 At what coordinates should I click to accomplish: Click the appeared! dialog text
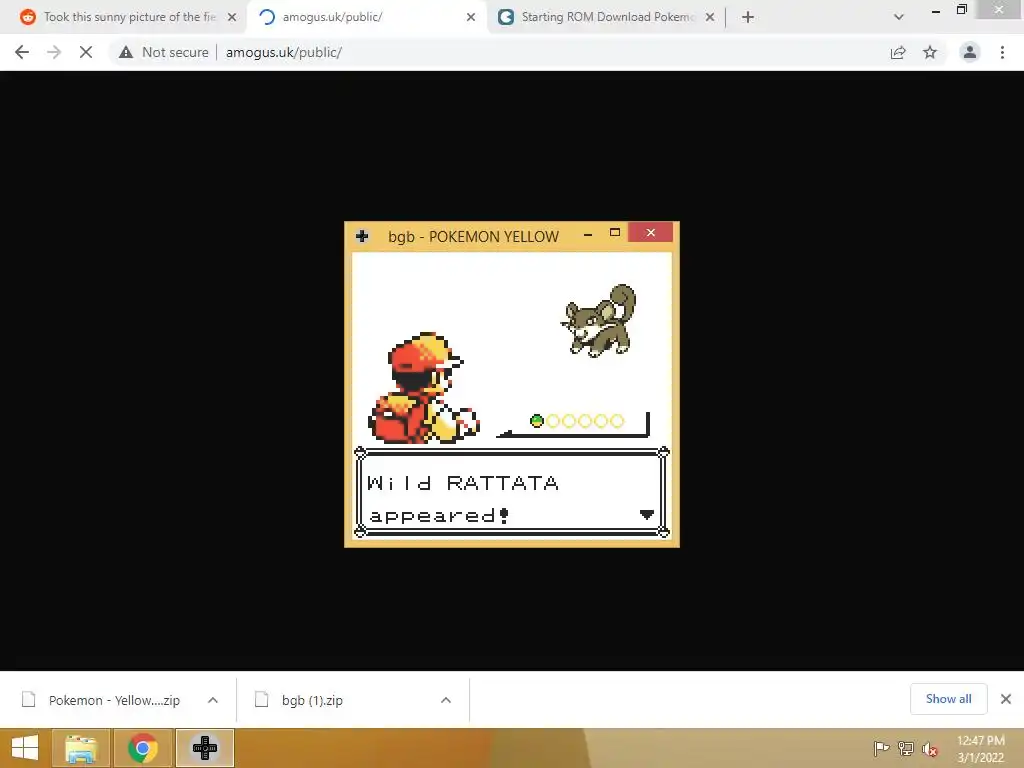[439, 516]
